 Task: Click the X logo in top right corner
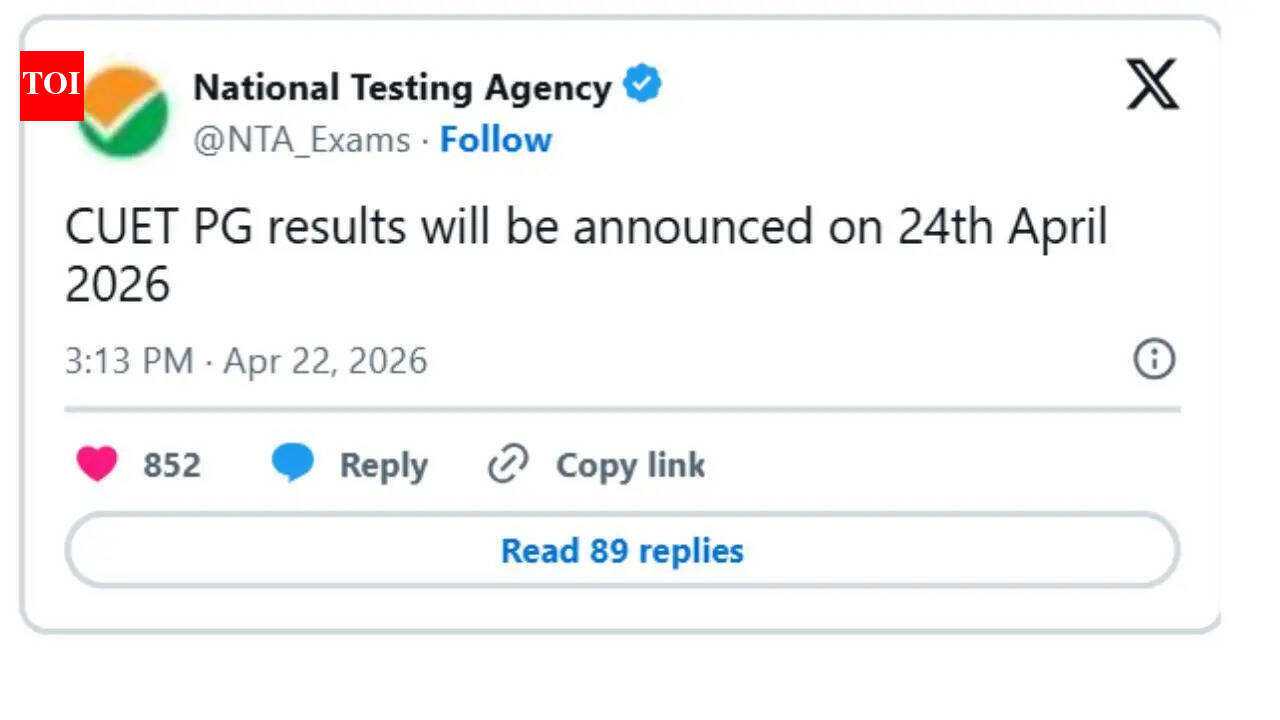coord(1152,85)
